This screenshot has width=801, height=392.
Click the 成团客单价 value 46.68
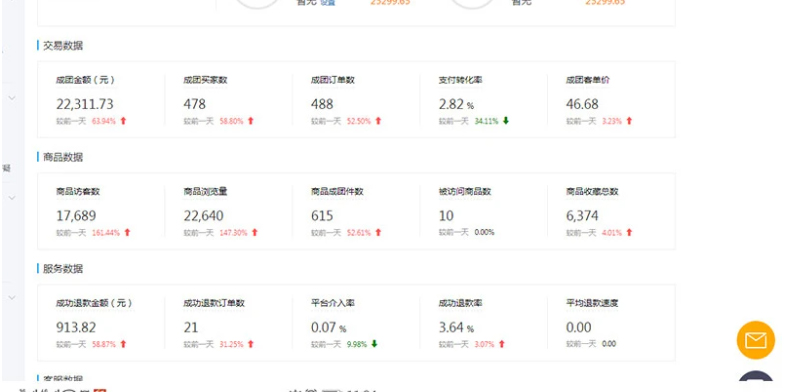[582, 104]
